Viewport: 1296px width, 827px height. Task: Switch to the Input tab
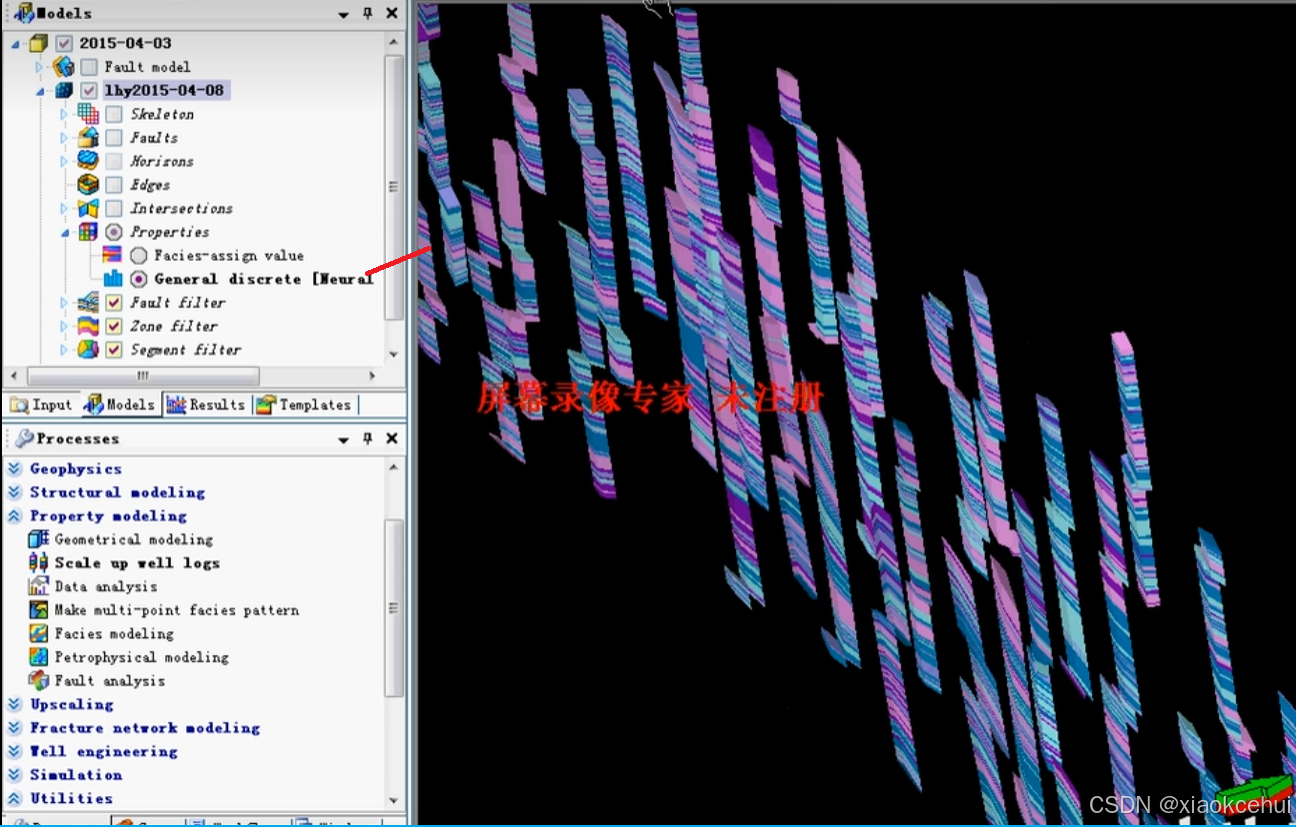[42, 405]
